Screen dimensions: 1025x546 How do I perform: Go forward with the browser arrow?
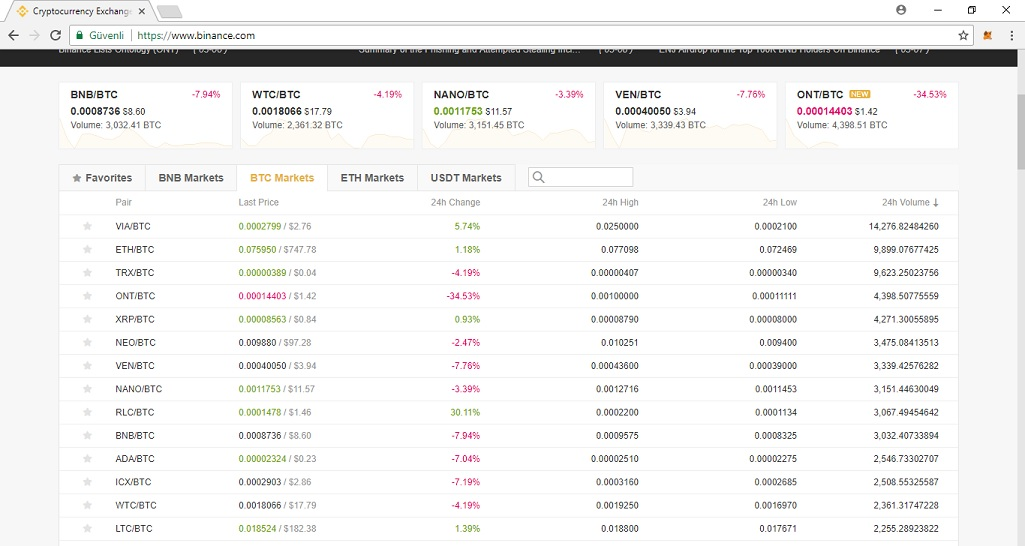click(35, 35)
